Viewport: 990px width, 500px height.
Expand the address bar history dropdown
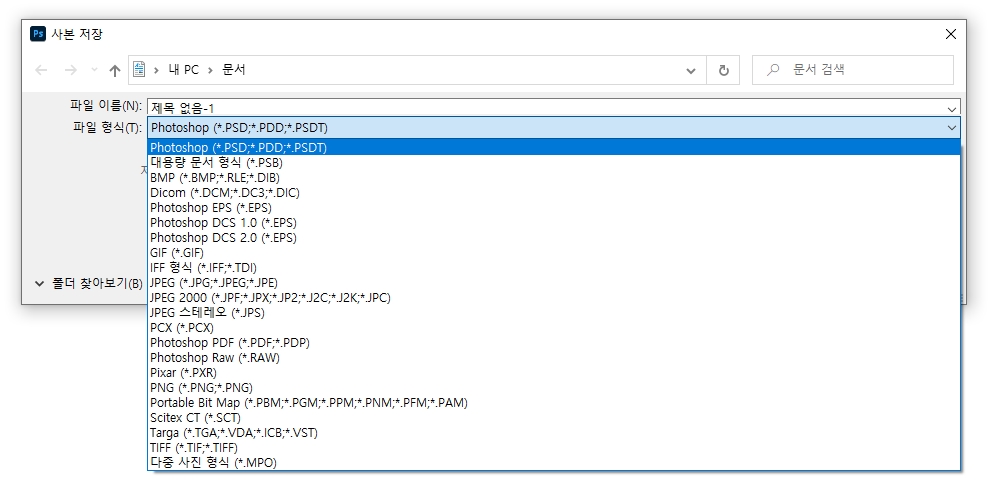tap(691, 70)
